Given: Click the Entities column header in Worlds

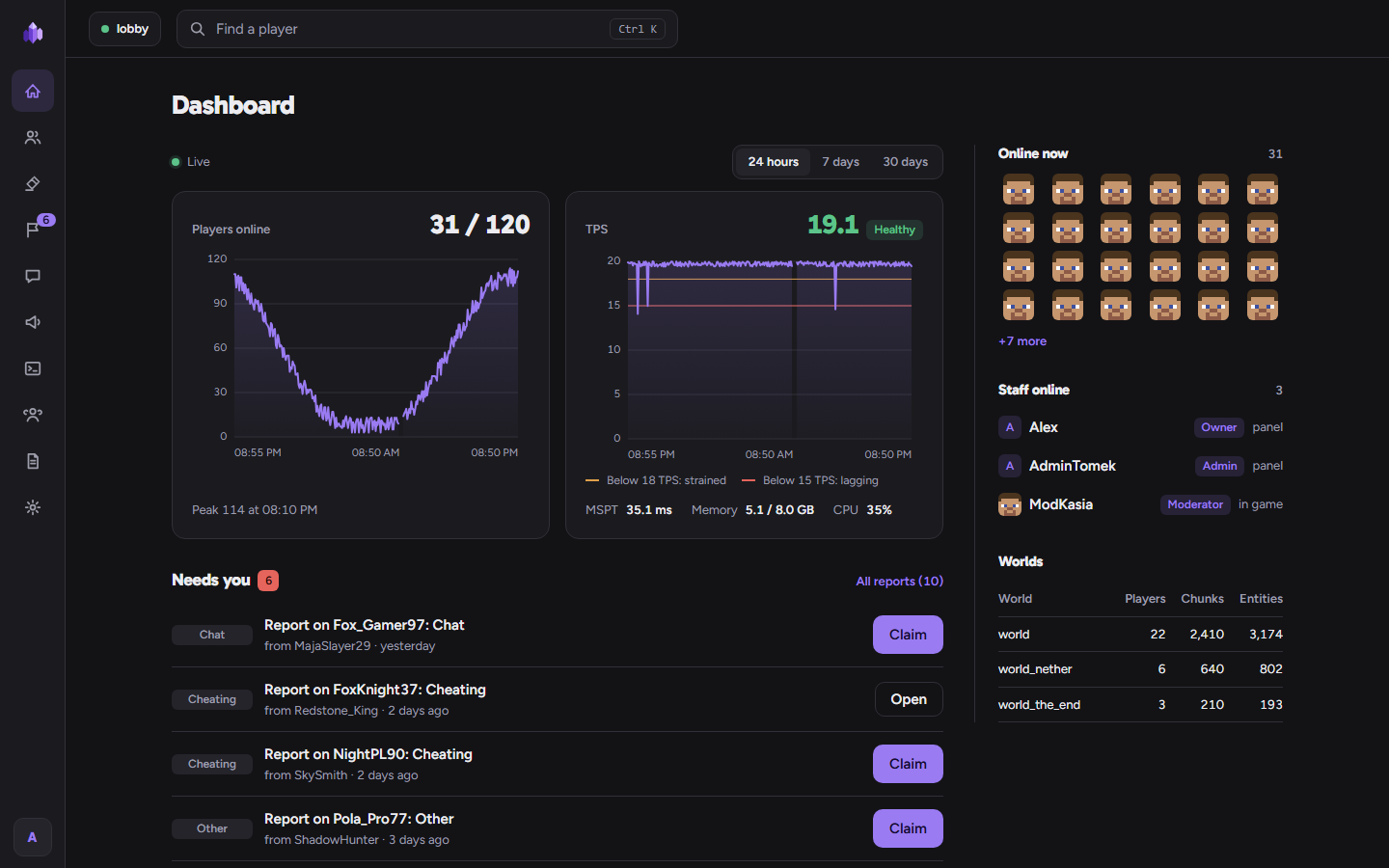Looking at the screenshot, I should (x=1262, y=599).
